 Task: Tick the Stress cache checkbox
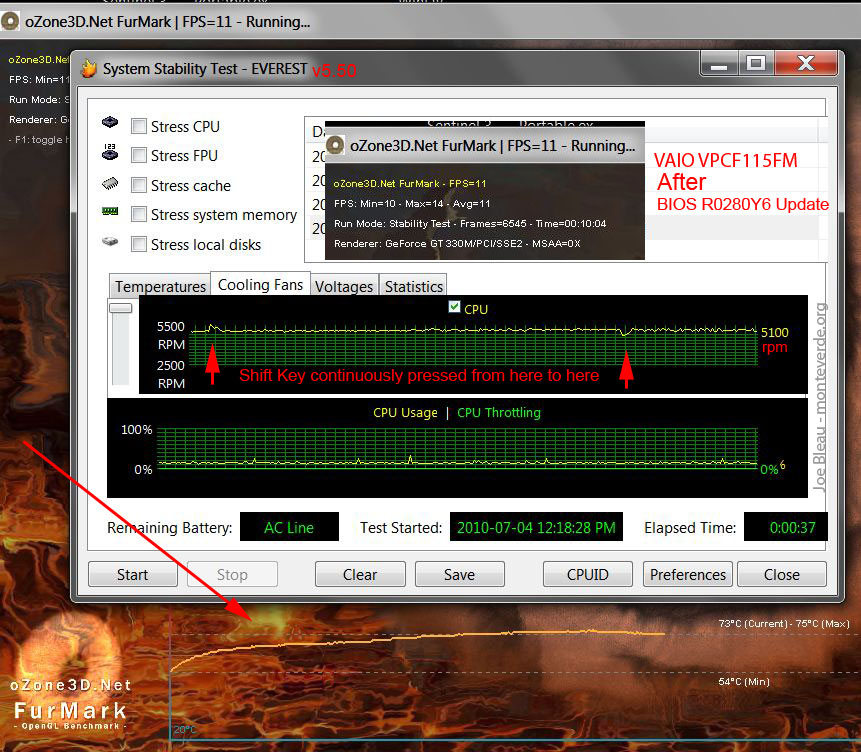(x=139, y=185)
